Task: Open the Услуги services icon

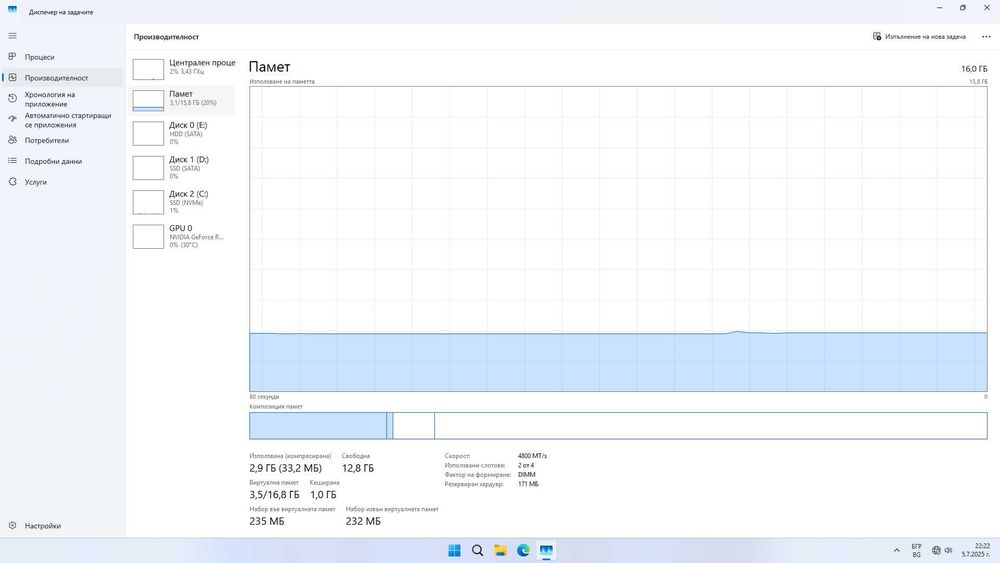Action: [12, 182]
